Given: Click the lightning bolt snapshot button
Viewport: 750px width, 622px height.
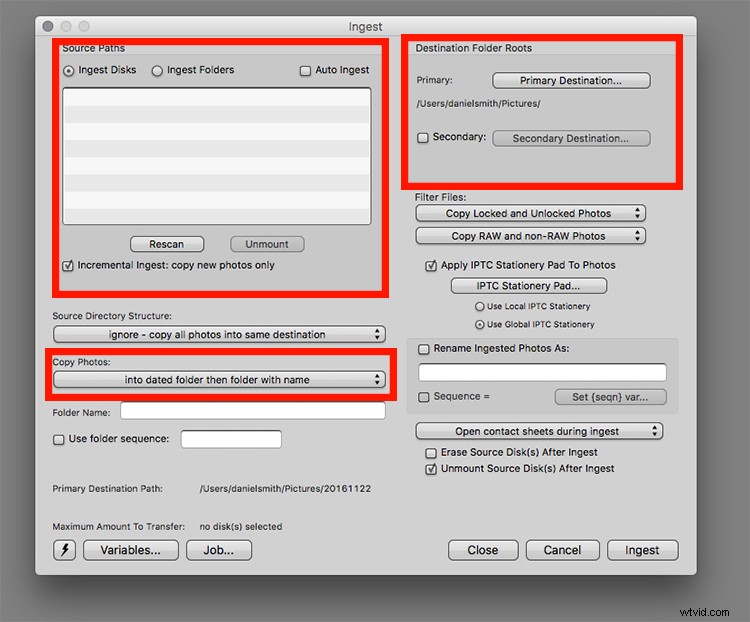Looking at the screenshot, I should coord(65,550).
